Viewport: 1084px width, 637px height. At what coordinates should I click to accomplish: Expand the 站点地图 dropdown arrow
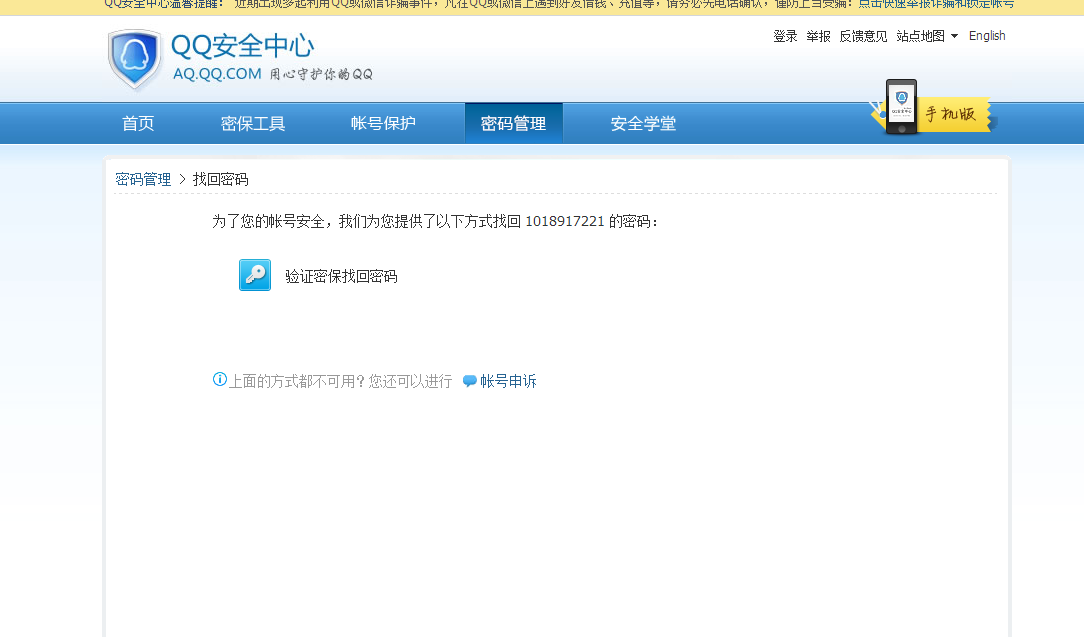[x=955, y=36]
